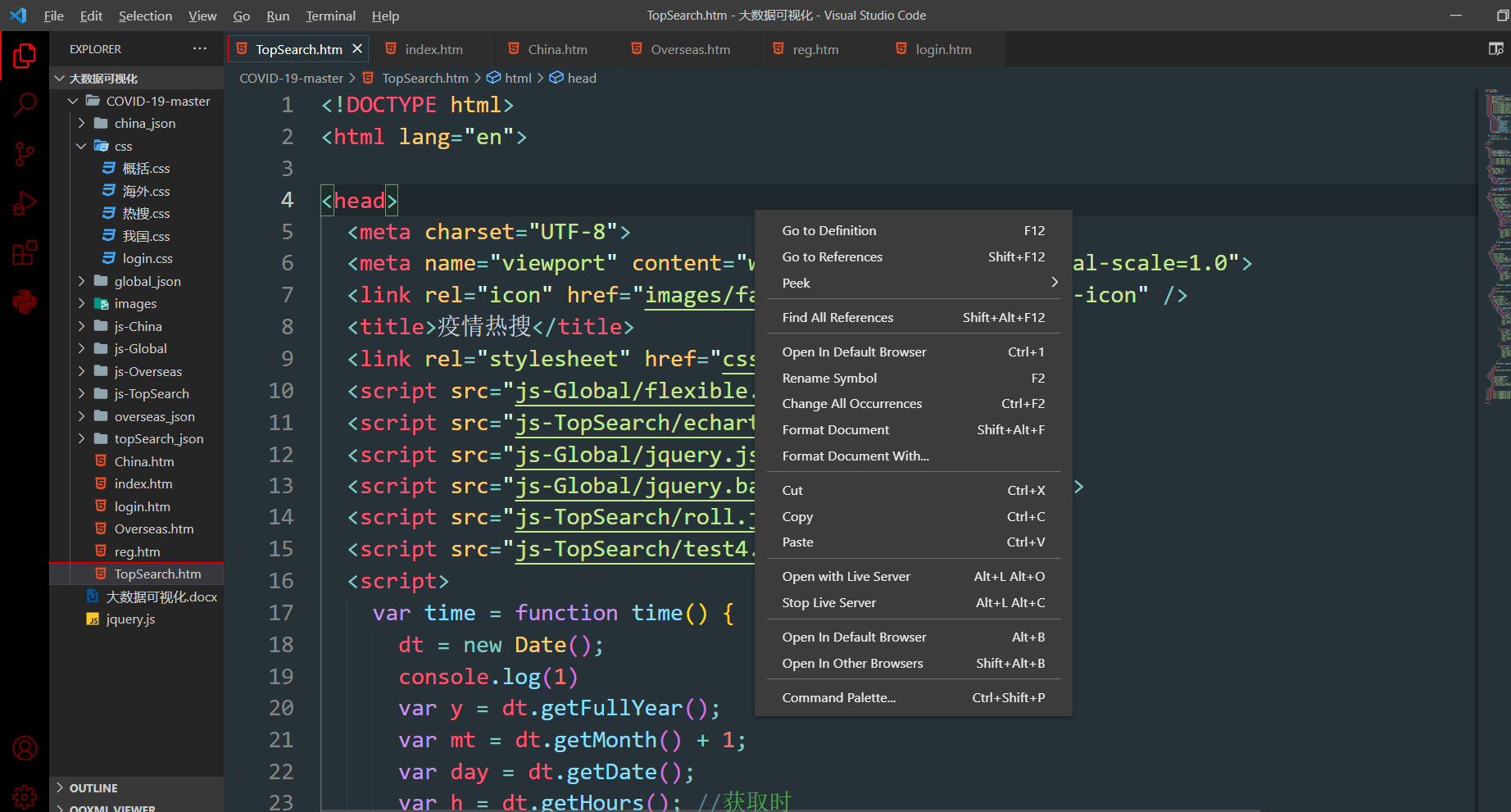This screenshot has height=812, width=1511.
Task: Click TopSearch.htm in the breadcrumb
Action: (x=425, y=78)
